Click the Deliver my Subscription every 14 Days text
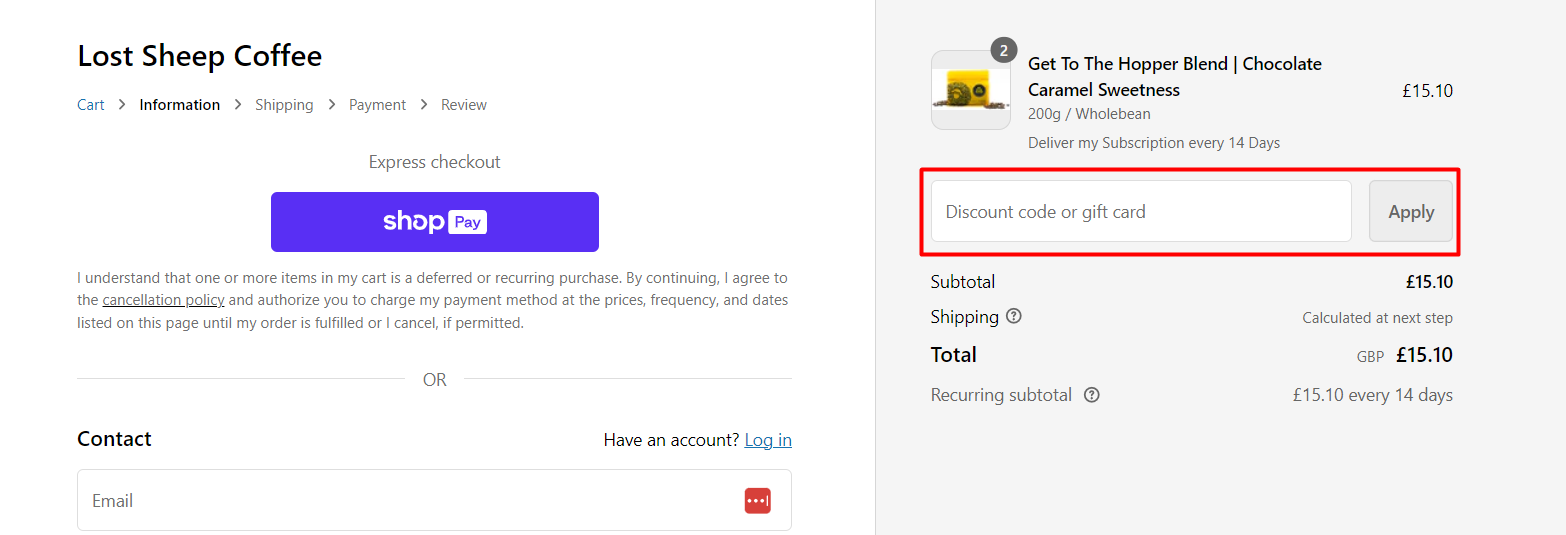This screenshot has height=535, width=1566. [1154, 143]
